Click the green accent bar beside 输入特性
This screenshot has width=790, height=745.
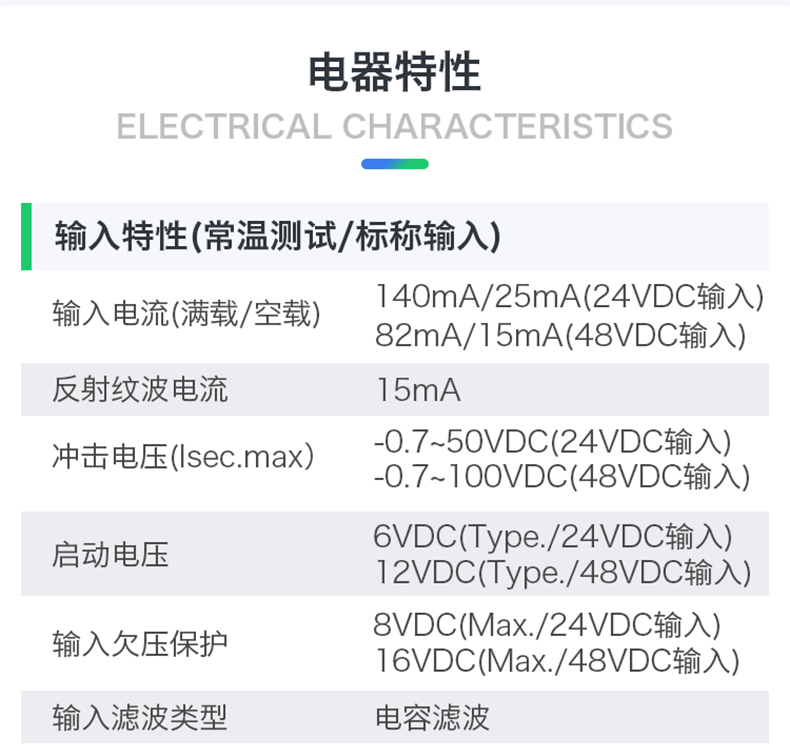point(26,237)
